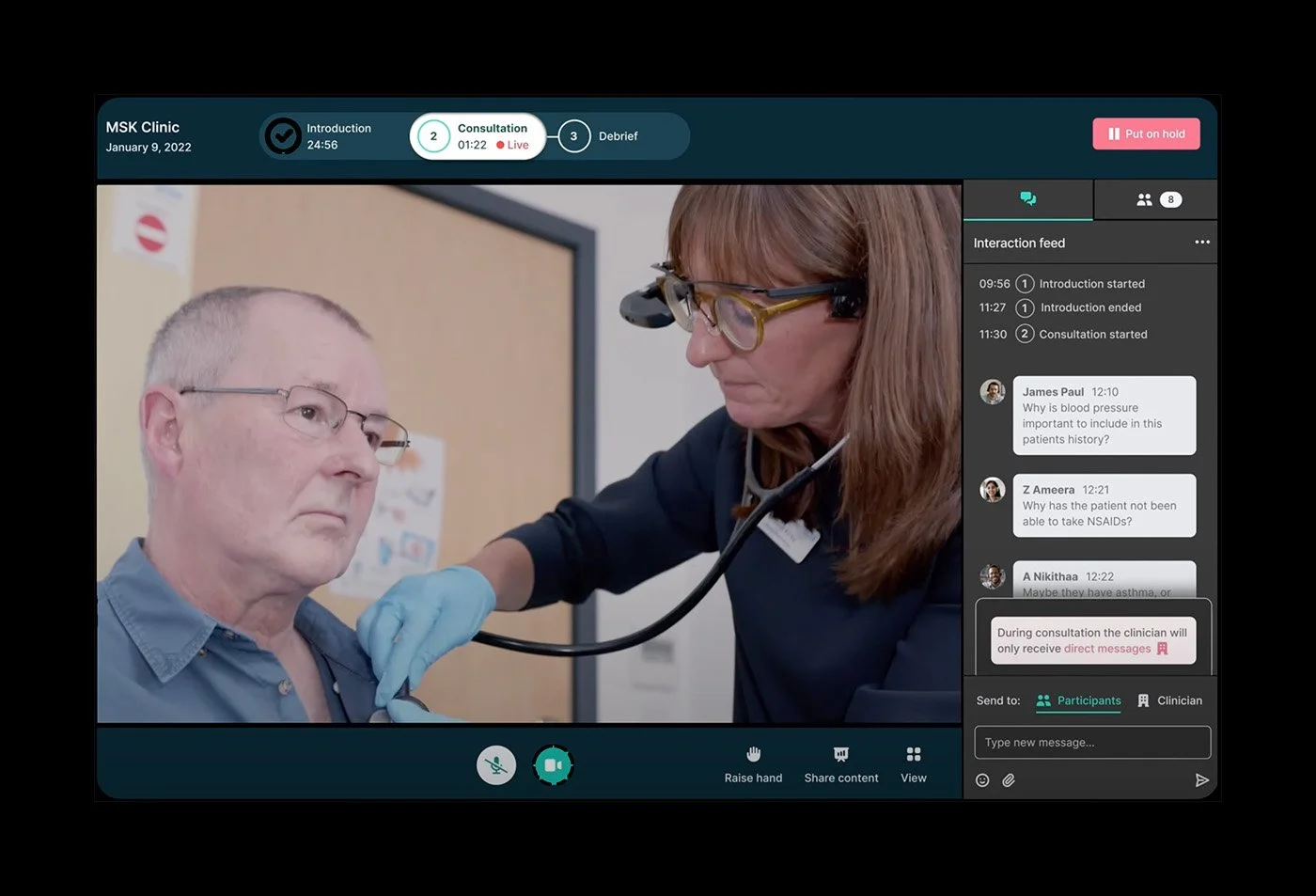Click the Type new message field
The height and width of the screenshot is (896, 1316).
coord(1092,742)
